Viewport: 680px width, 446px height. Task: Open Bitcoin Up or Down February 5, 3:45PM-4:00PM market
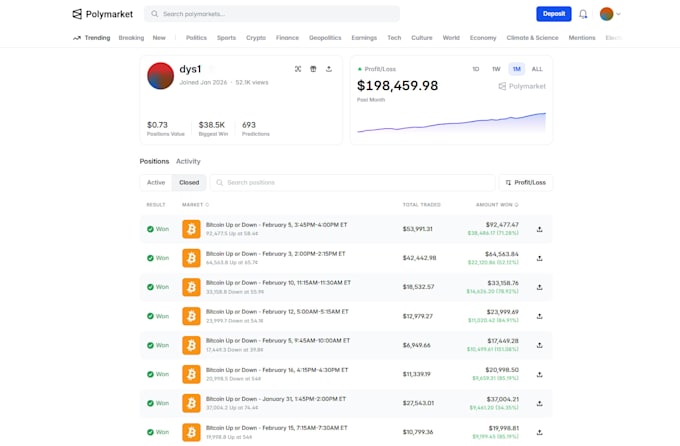pos(277,225)
